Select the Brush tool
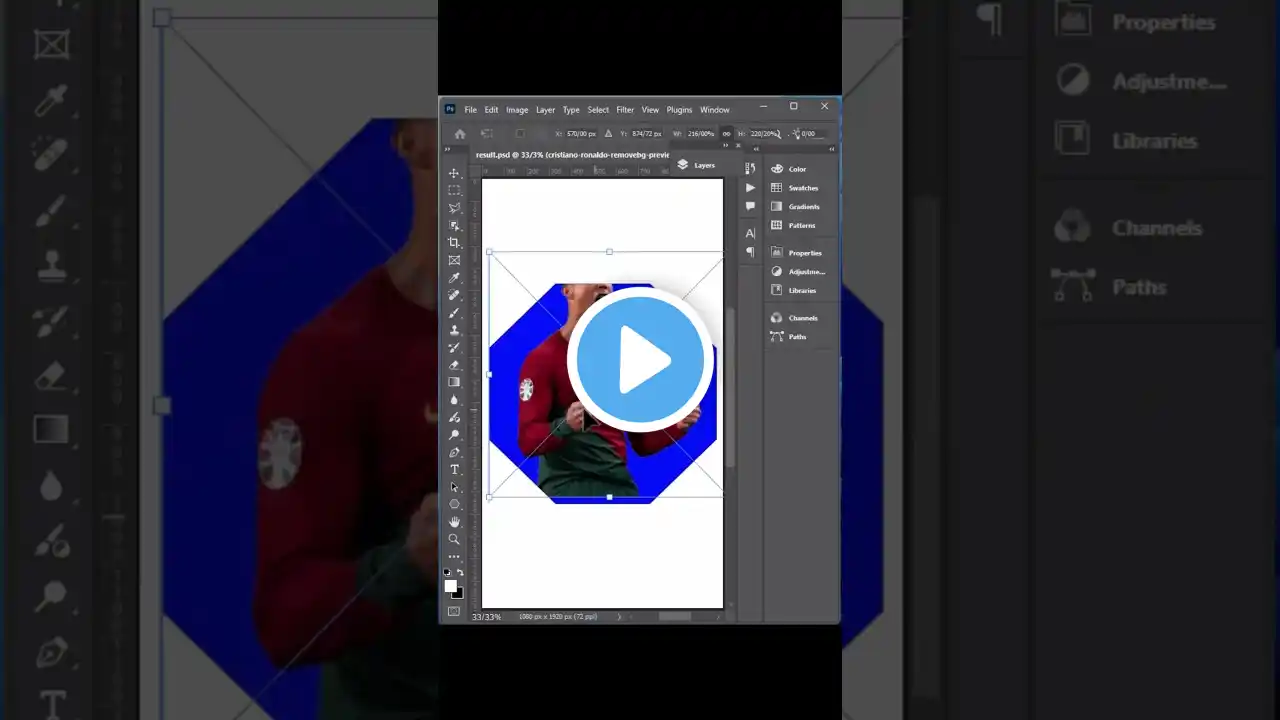1280x720 pixels. tap(454, 312)
